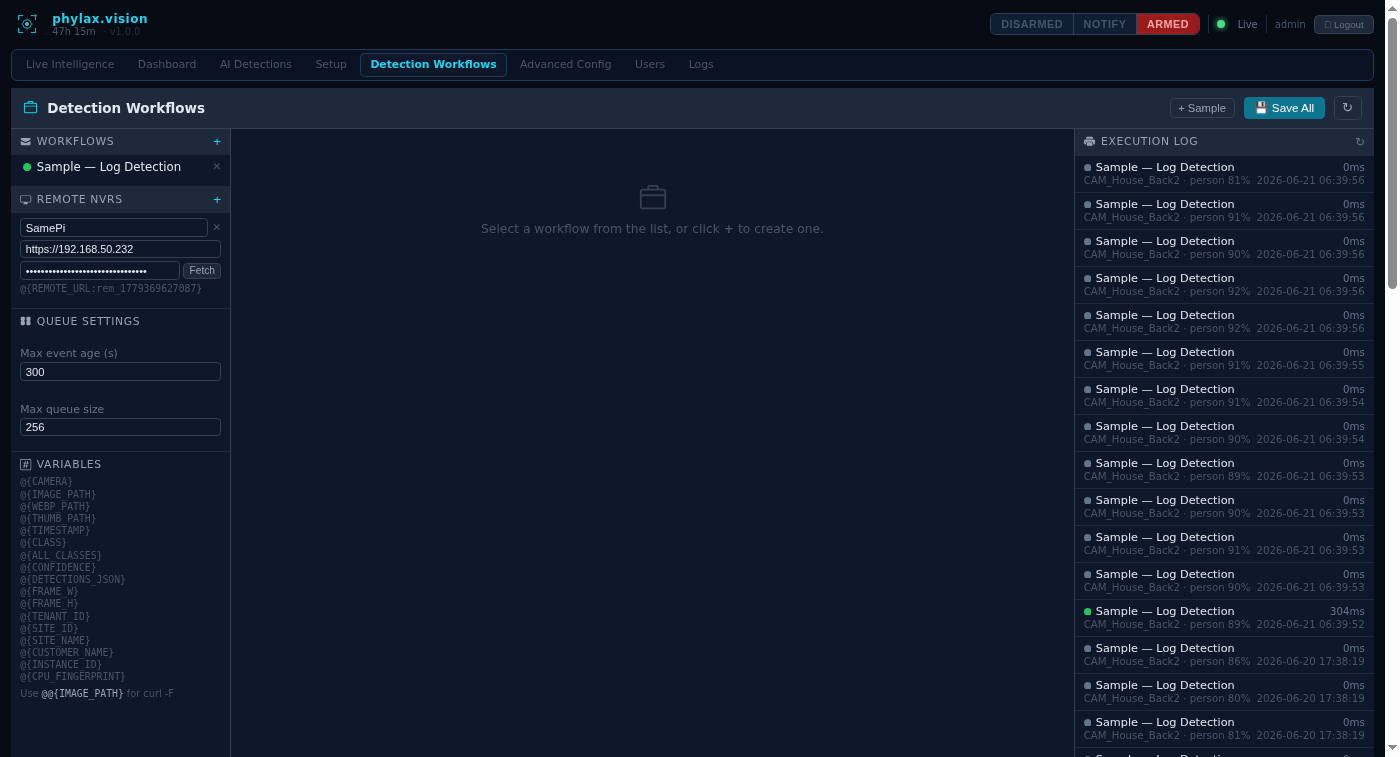Open the log entry with person 81% at 06:39:56
1400x757 pixels.
point(1224,174)
